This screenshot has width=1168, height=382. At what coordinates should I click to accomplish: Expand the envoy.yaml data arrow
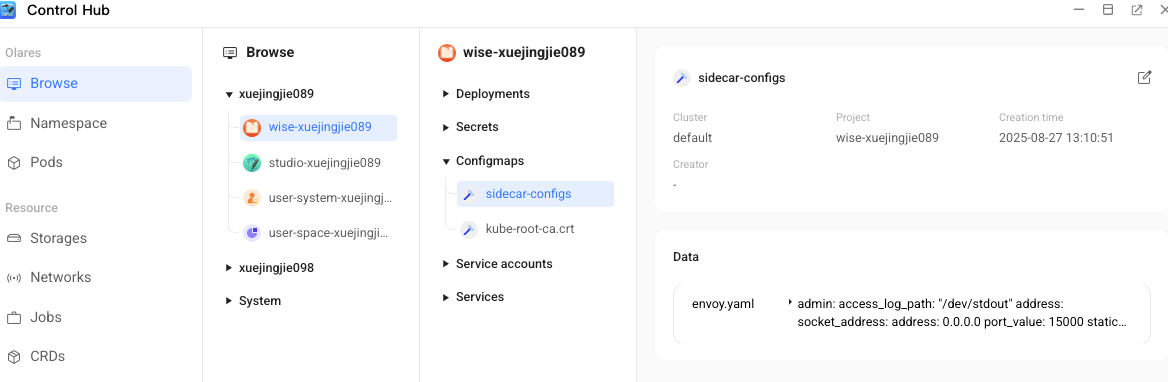(x=790, y=302)
